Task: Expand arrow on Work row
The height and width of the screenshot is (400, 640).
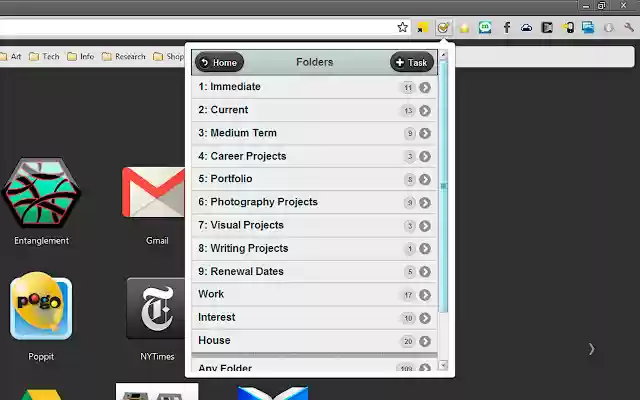Action: (x=425, y=295)
